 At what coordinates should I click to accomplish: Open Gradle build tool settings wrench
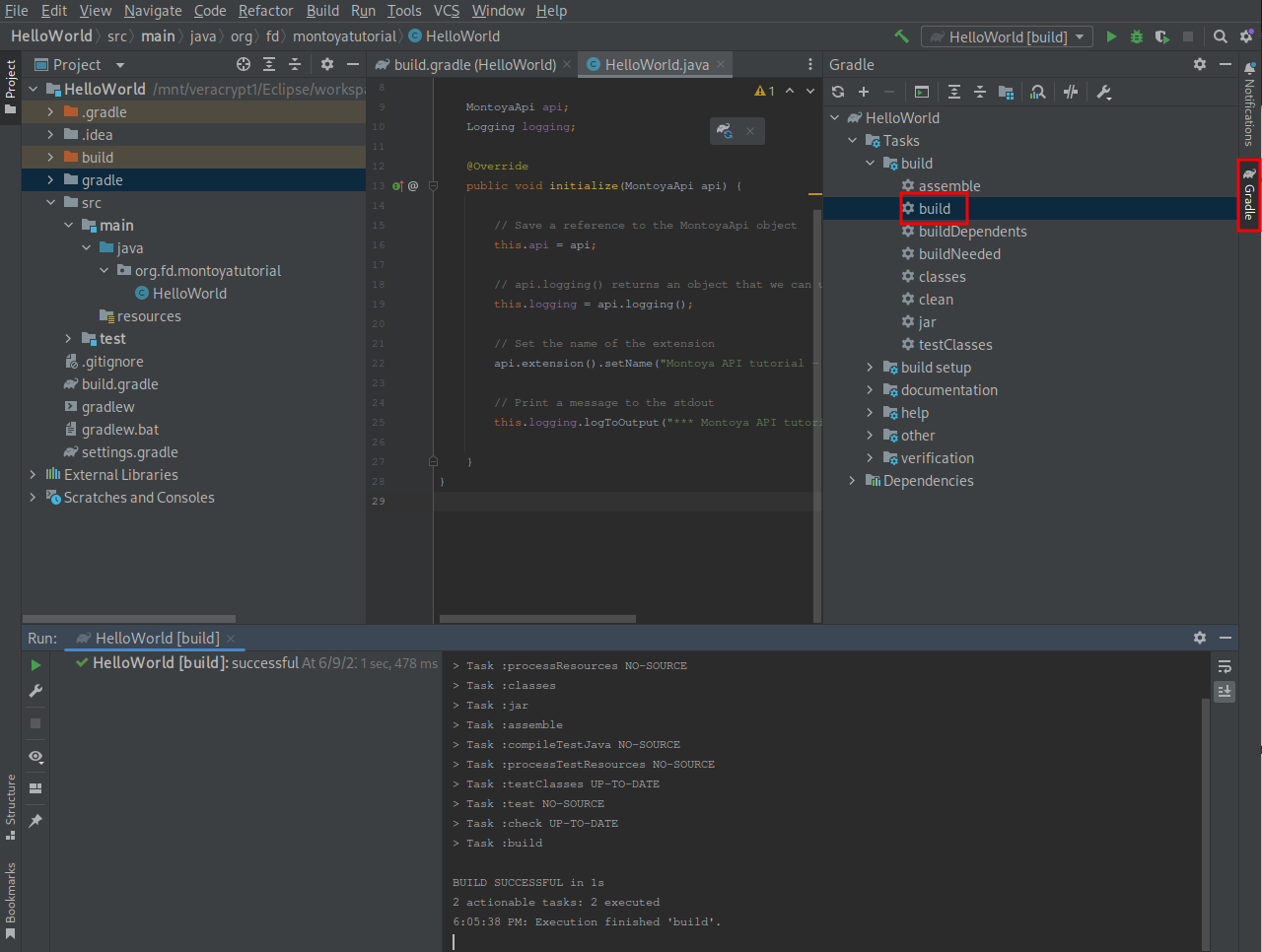click(1103, 92)
